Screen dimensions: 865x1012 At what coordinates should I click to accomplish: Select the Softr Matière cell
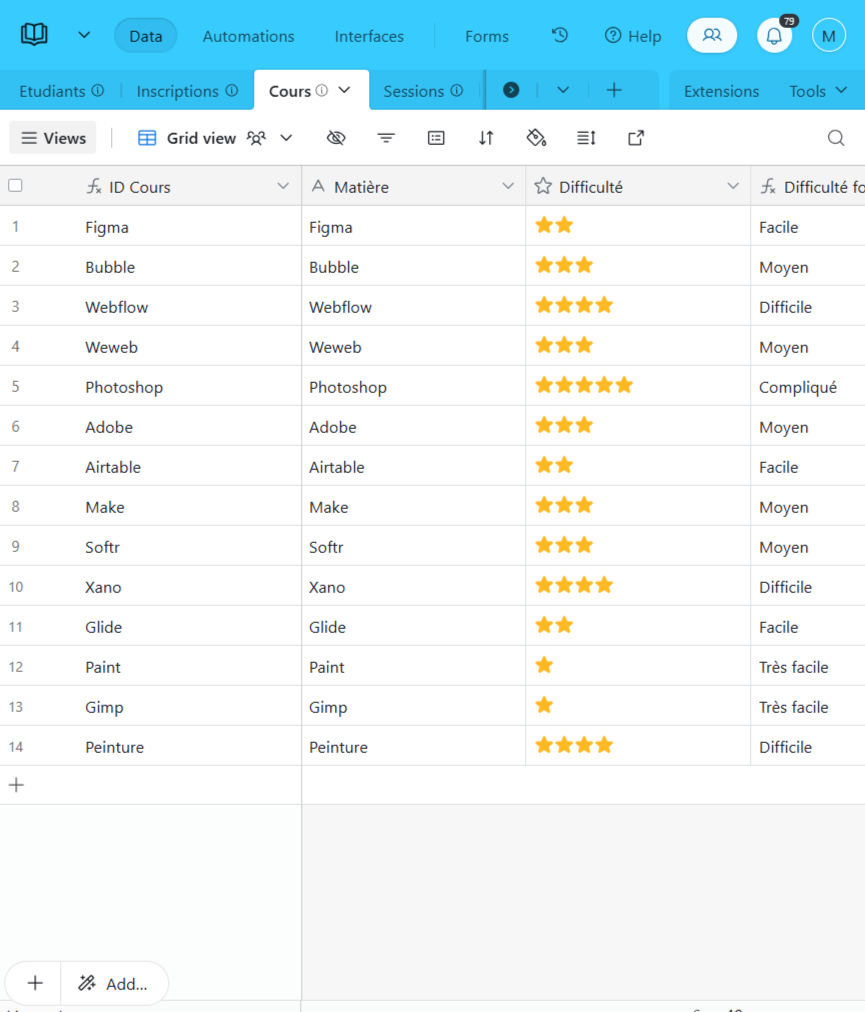pos(413,547)
